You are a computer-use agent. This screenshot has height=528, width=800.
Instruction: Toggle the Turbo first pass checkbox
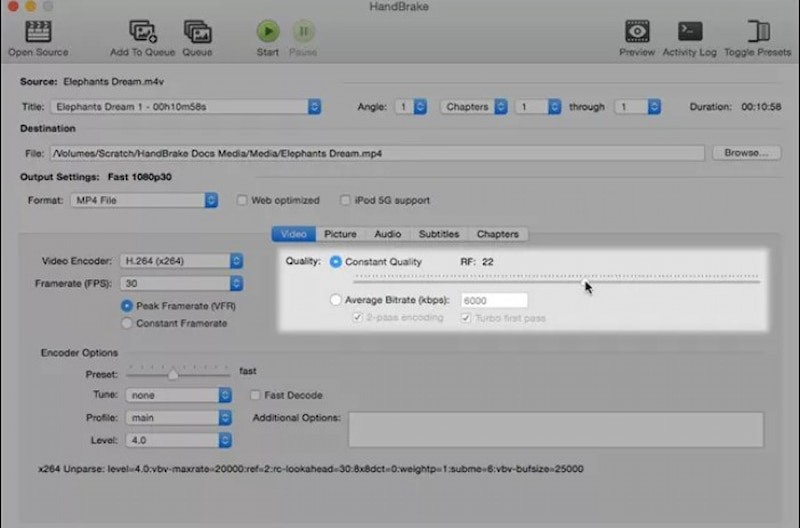pyautogui.click(x=465, y=318)
